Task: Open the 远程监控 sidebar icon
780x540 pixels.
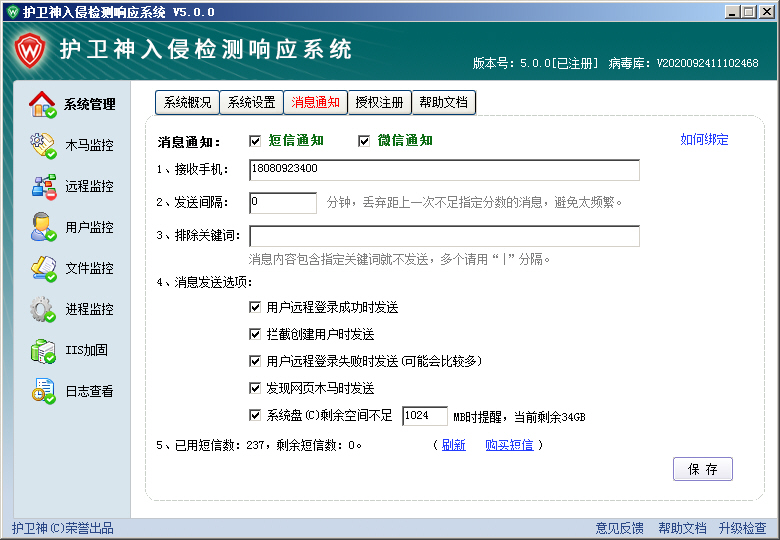Action: coord(43,186)
